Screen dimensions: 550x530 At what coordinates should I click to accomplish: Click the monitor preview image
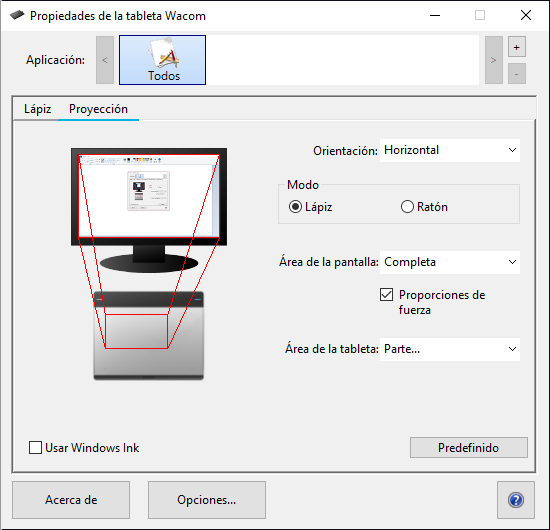point(149,210)
